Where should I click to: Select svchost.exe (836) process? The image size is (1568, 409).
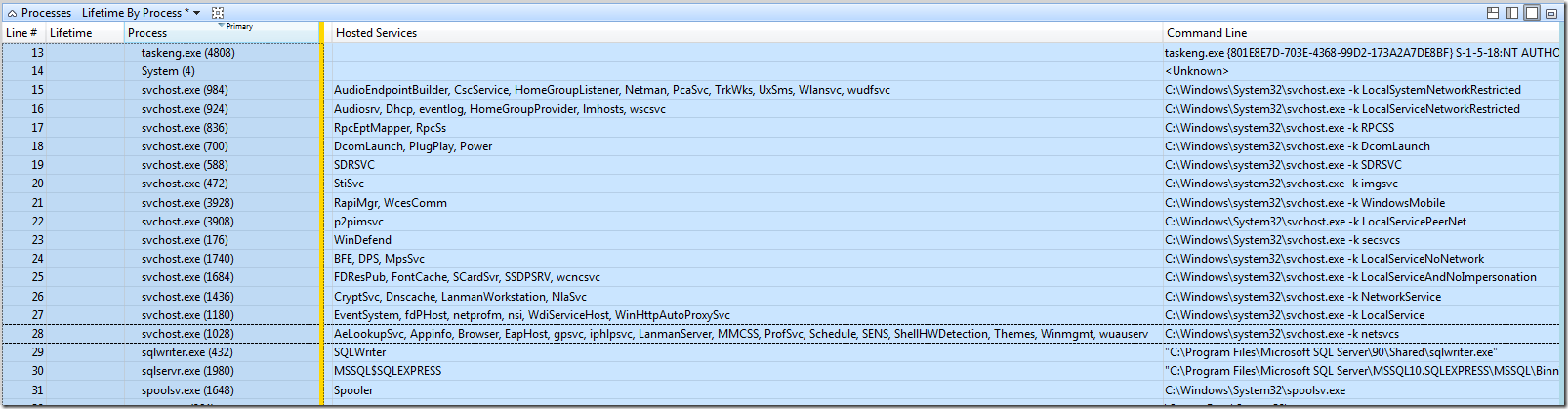pos(185,128)
